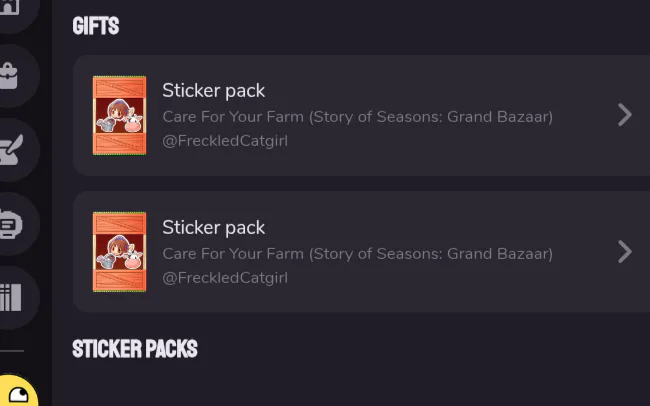Open the briefcase shop icon in sidebar
This screenshot has height=406, width=650.
(x=9, y=76)
